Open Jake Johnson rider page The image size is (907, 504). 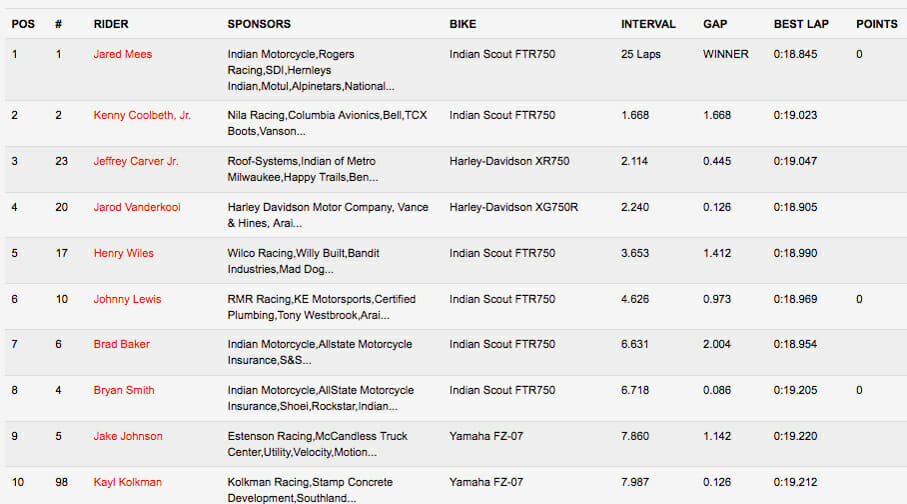pos(127,436)
